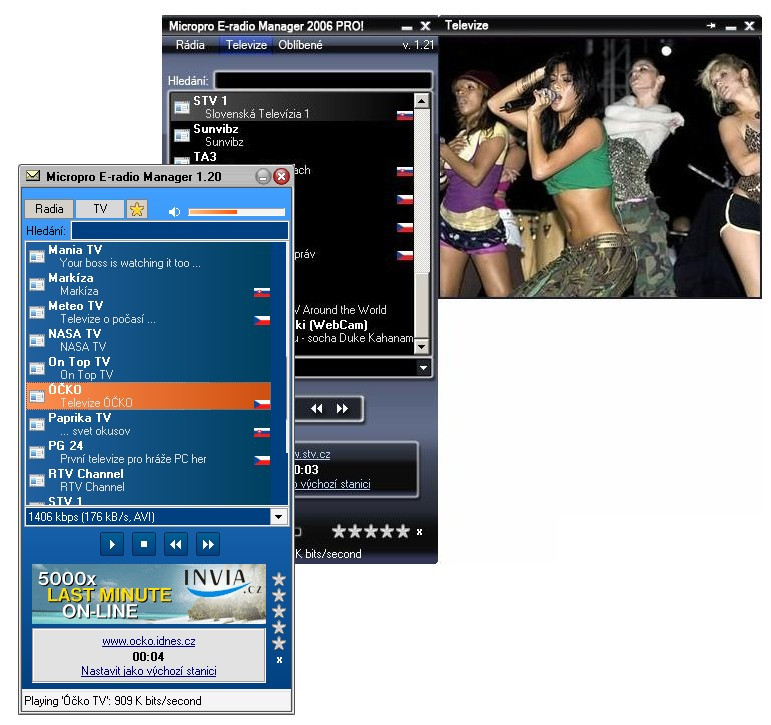The width and height of the screenshot is (771, 725).
Task: Click the TV icon beside RTV Channel
Action: pos(37,481)
